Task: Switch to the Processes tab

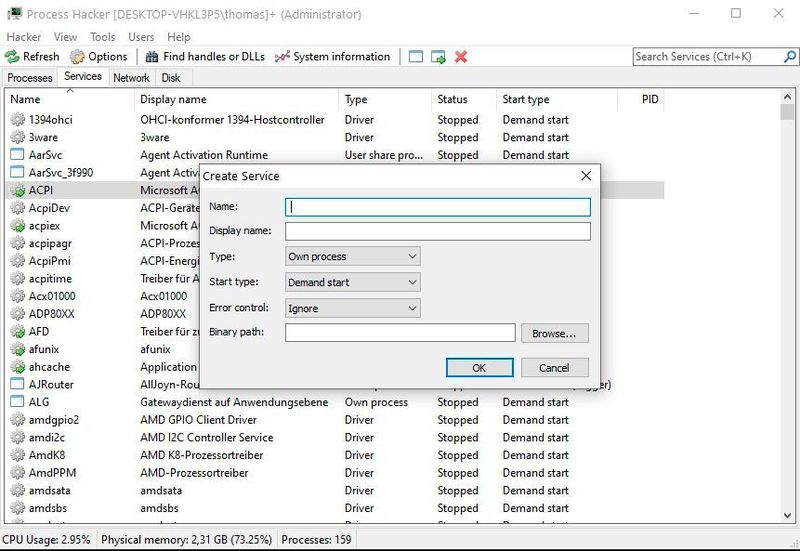Action: (30, 78)
